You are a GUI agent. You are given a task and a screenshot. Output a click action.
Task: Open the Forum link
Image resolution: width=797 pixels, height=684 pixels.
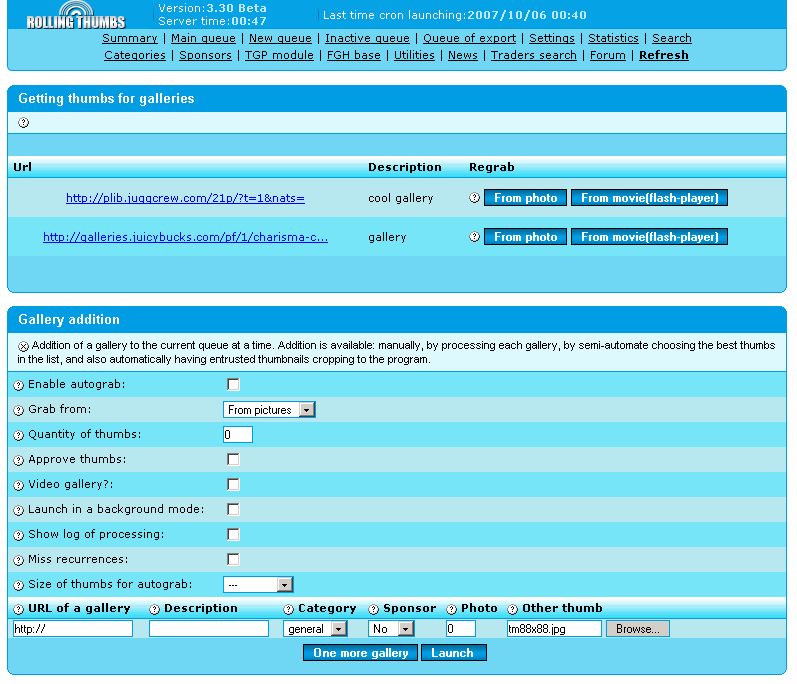click(x=607, y=55)
